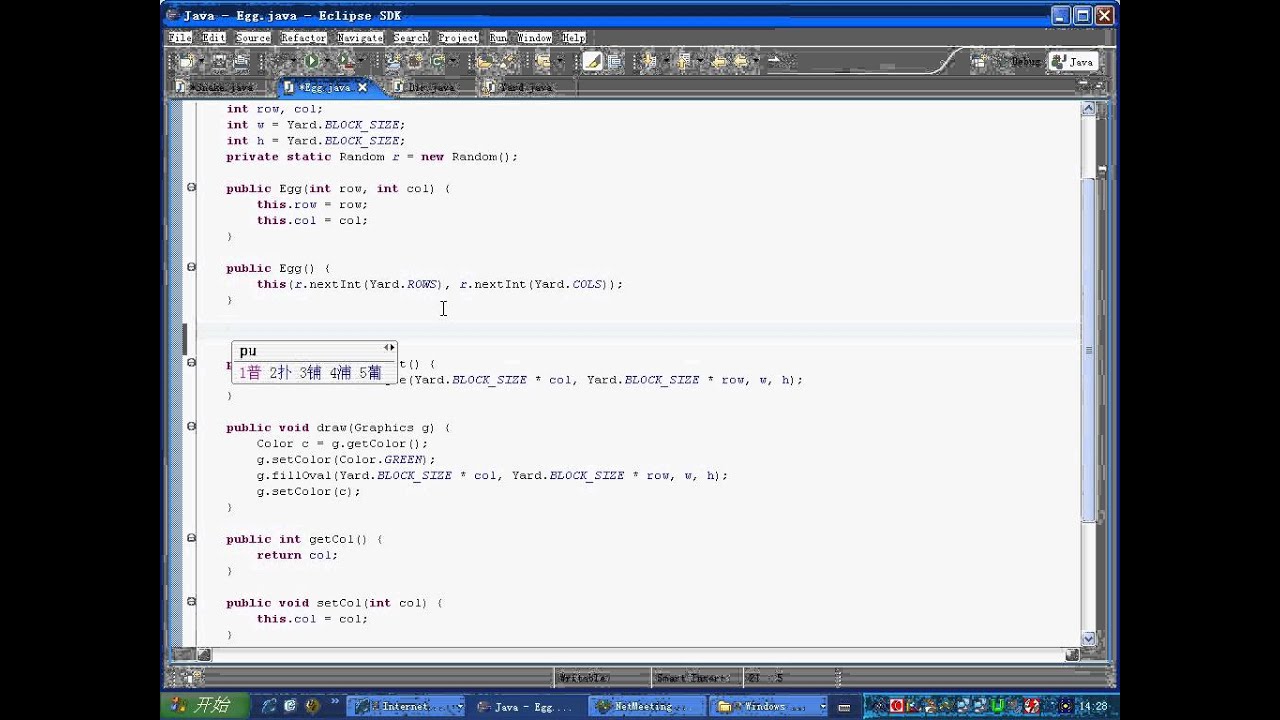Collapse the getCol() method fold
1280x720 pixels.
click(191, 538)
